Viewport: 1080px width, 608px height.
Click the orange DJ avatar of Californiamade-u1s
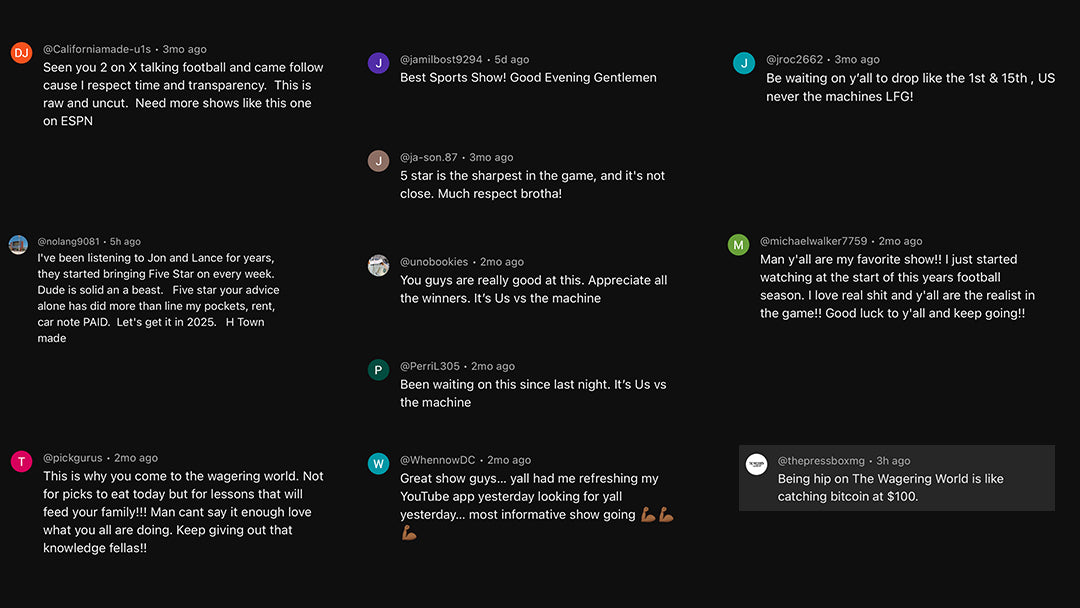pos(21,53)
